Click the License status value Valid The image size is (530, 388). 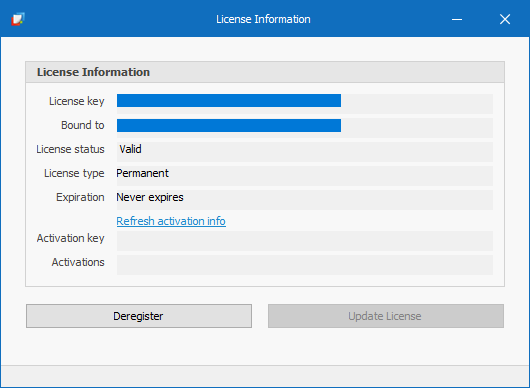click(130, 149)
